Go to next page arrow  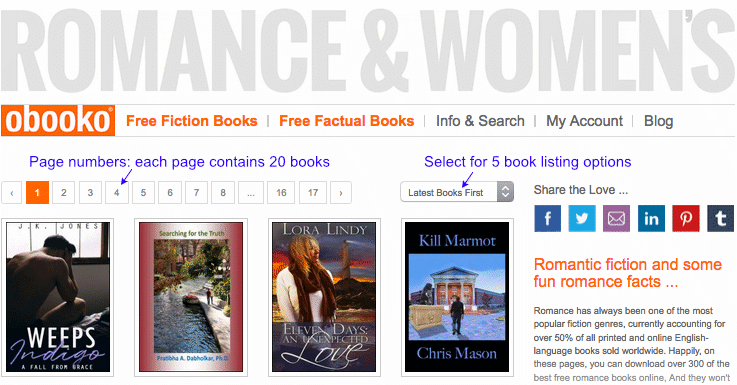click(x=341, y=193)
